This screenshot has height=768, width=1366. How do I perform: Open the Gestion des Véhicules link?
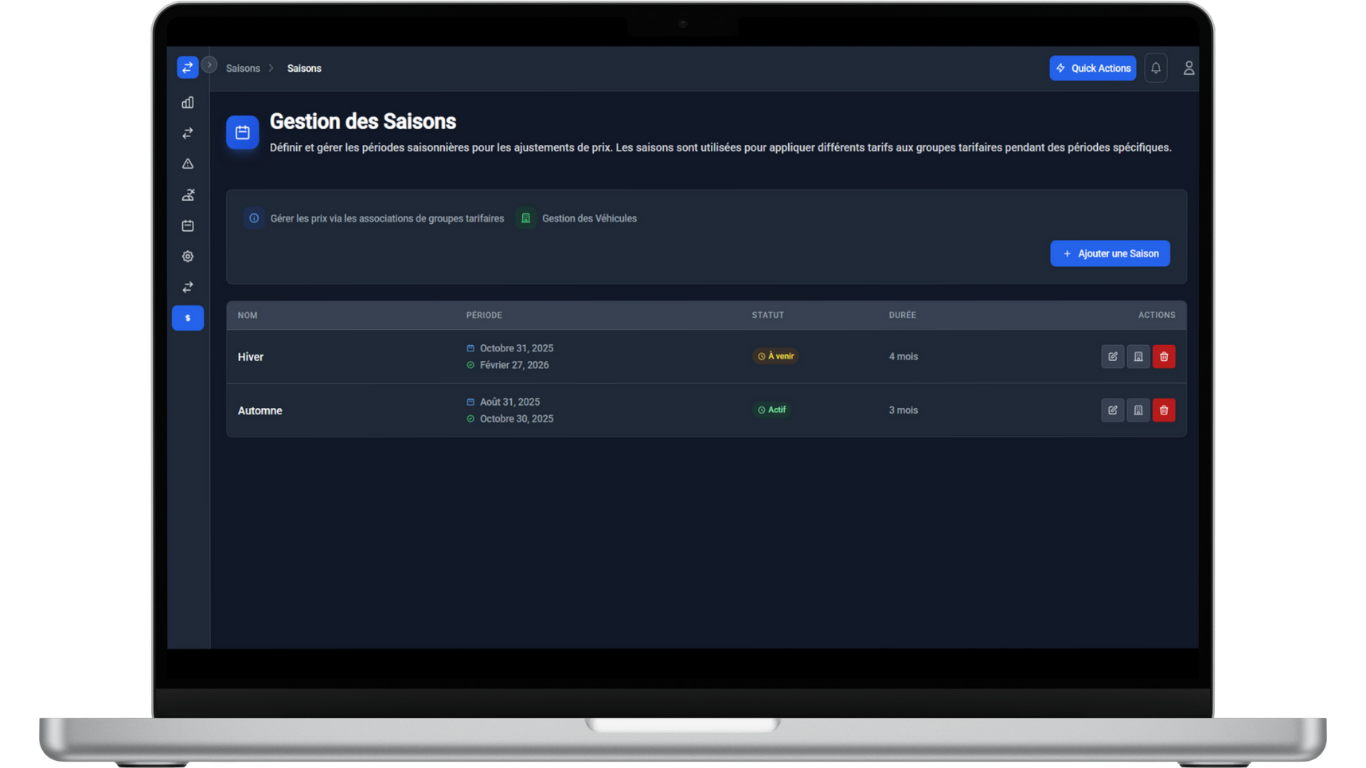(588, 218)
